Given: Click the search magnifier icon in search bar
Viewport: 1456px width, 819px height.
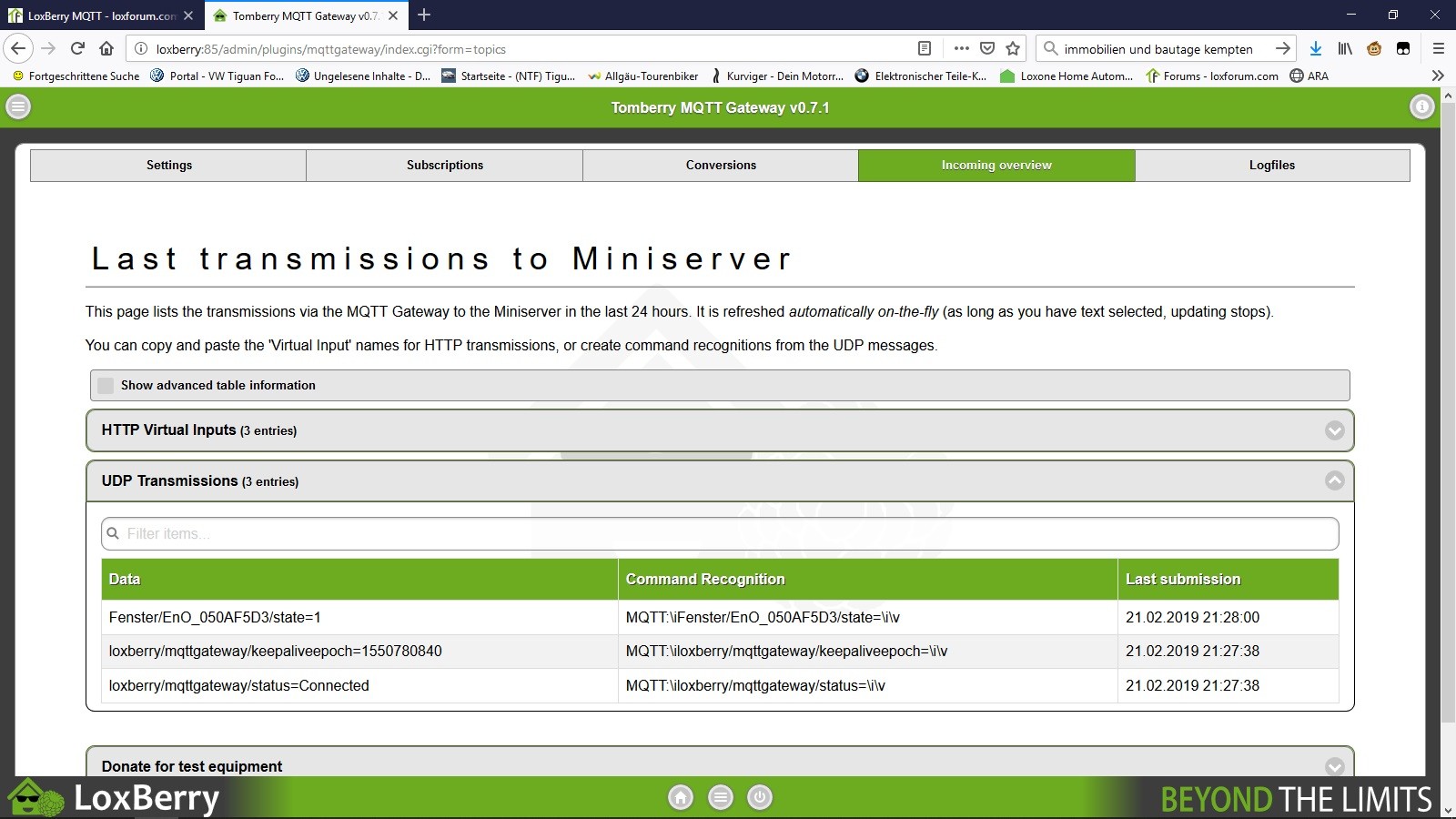Looking at the screenshot, I should click(x=1050, y=49).
